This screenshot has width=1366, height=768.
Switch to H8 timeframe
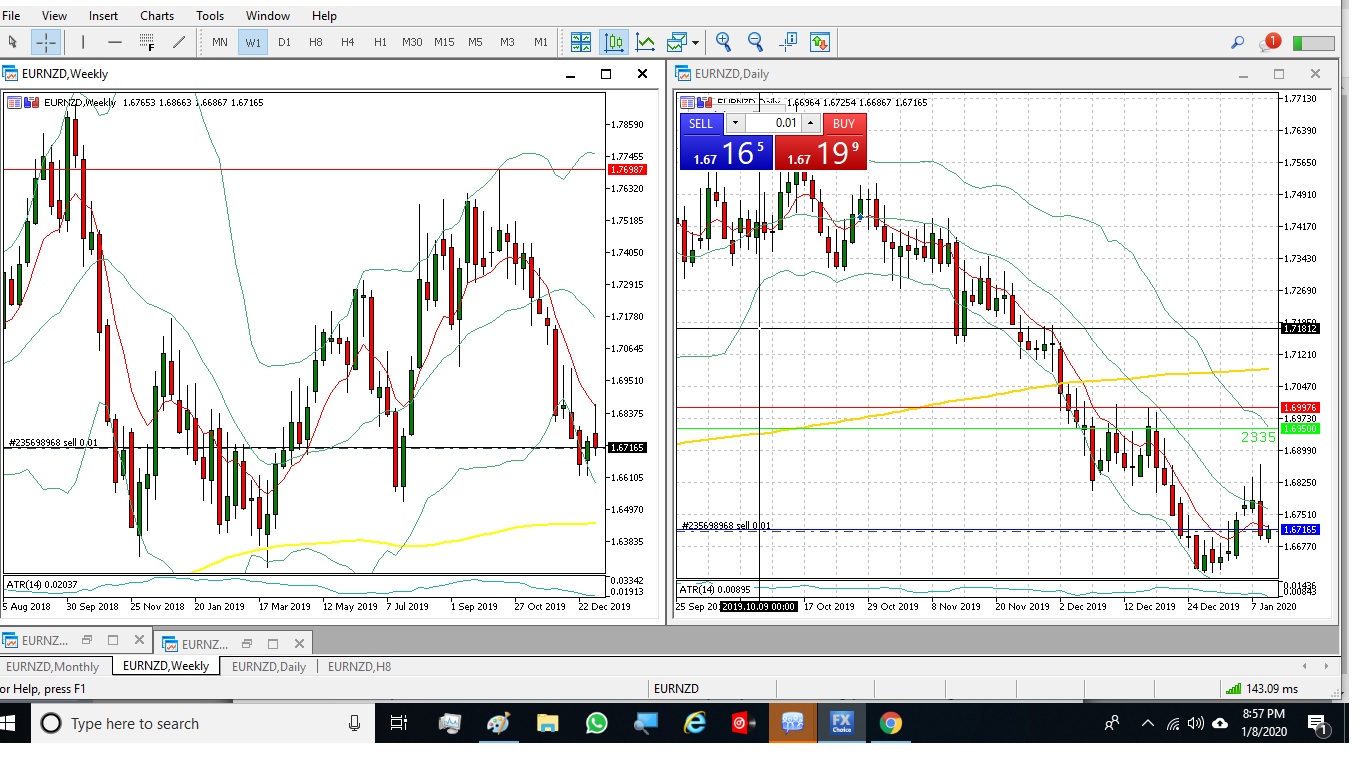click(316, 42)
